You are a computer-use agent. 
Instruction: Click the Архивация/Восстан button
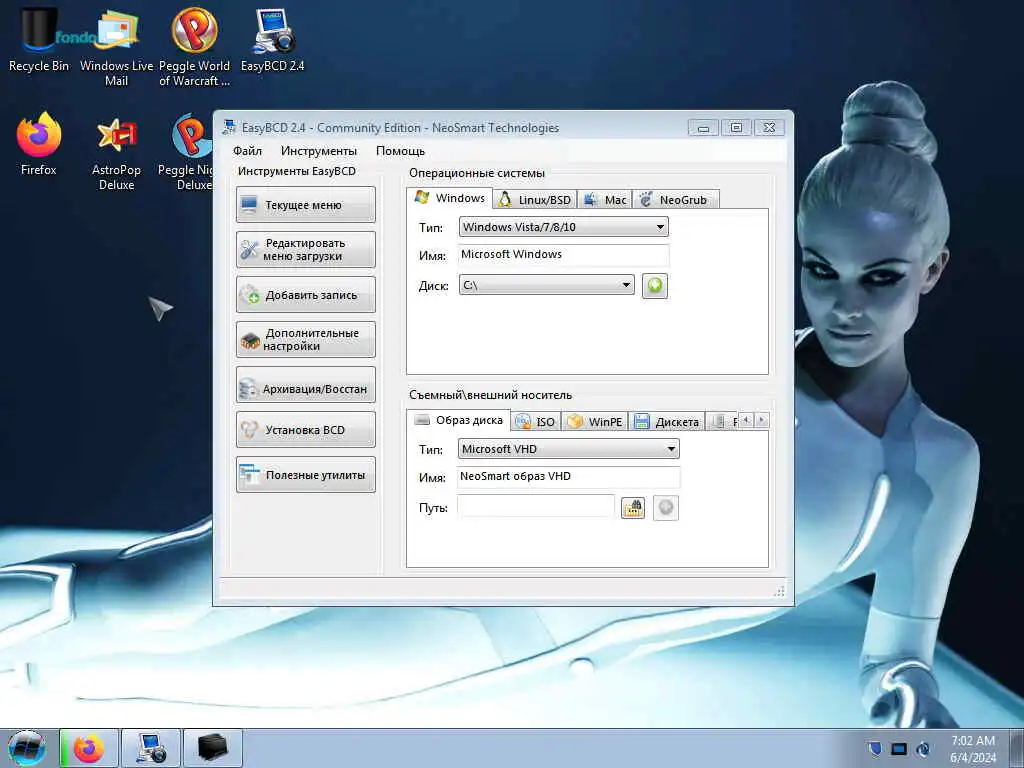point(306,385)
